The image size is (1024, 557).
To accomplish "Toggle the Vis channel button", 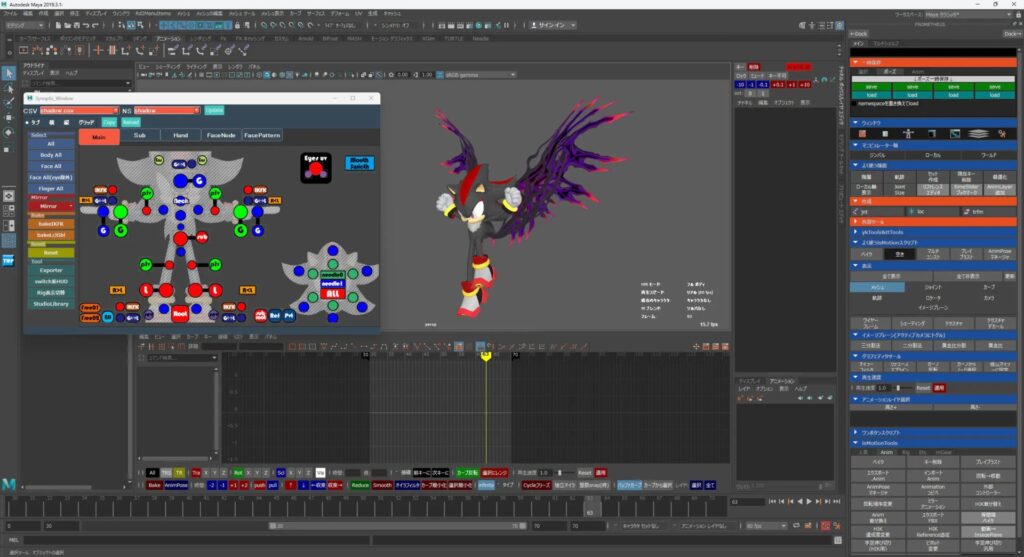I will click(320, 472).
